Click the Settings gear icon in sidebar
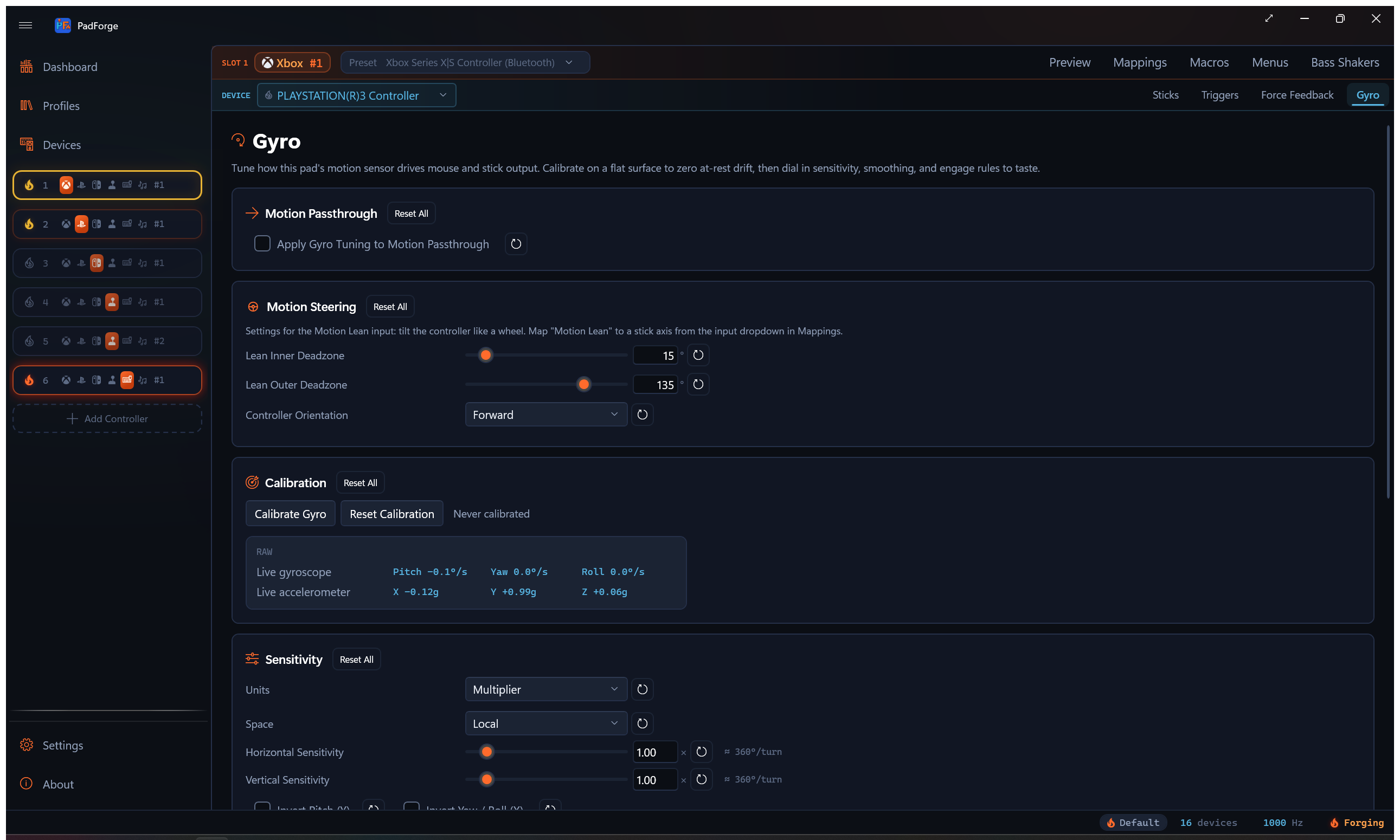The width and height of the screenshot is (1400, 840). coord(26,745)
